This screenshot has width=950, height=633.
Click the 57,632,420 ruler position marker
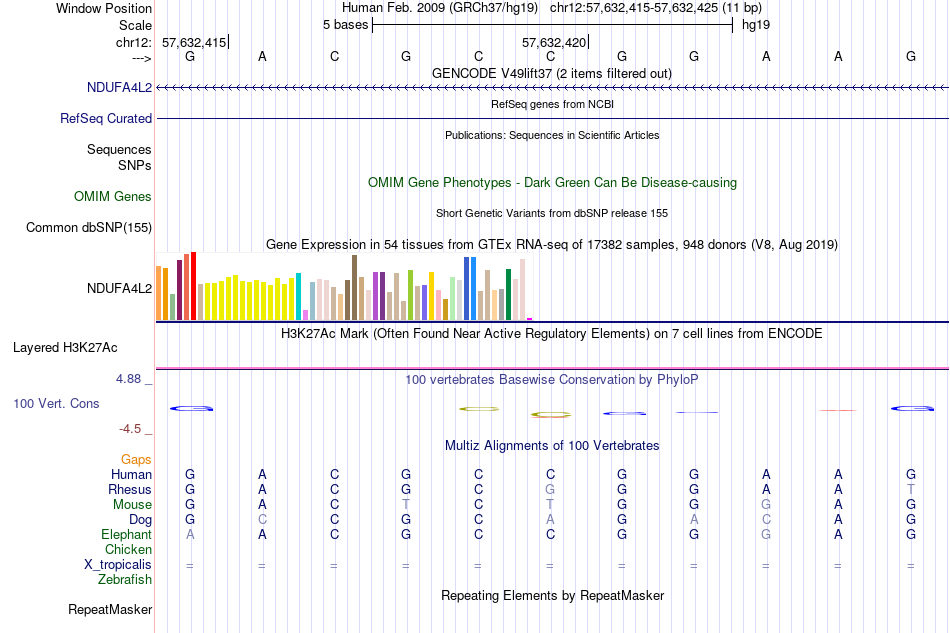click(554, 43)
